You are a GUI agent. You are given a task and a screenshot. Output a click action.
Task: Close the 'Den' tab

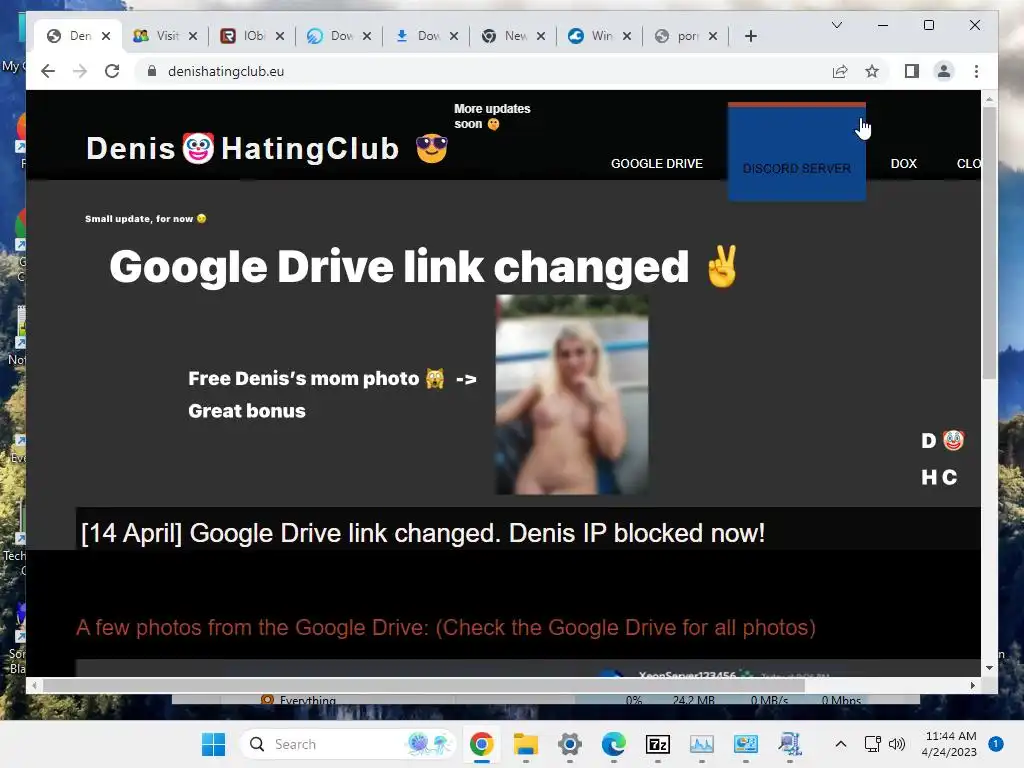[106, 36]
